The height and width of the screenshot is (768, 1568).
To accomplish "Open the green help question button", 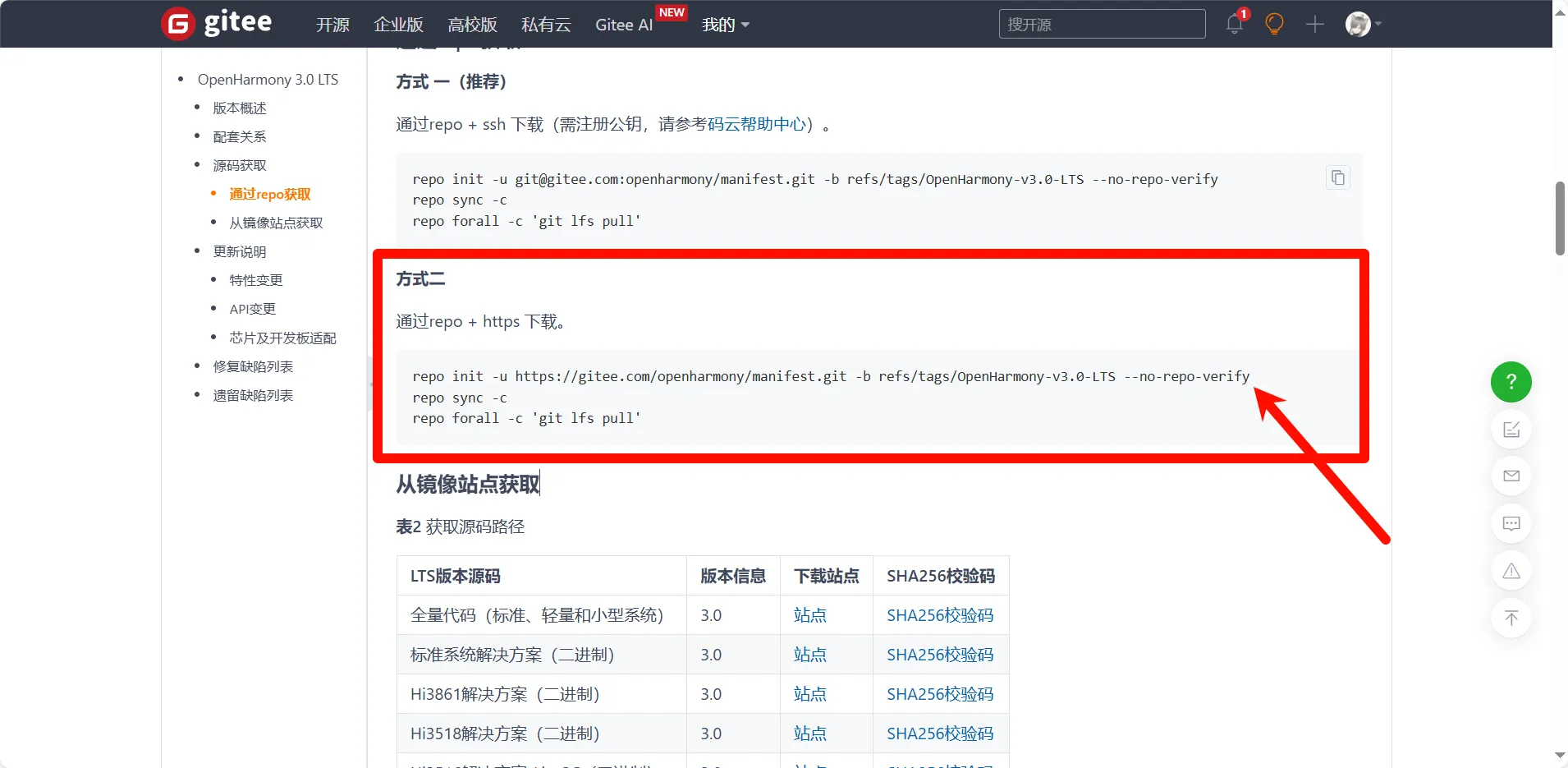I will [x=1511, y=382].
